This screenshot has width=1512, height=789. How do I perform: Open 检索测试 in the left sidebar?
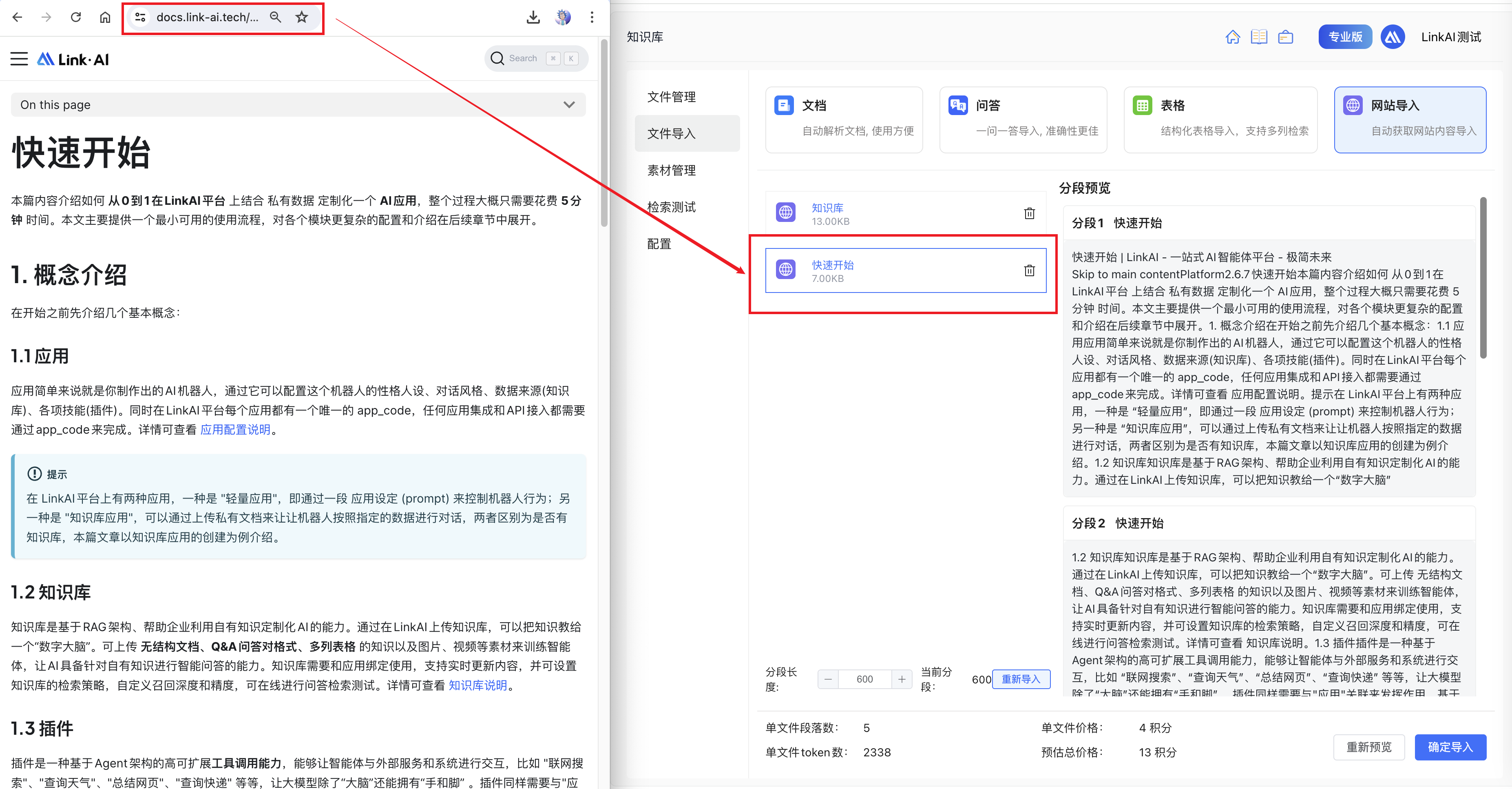pyautogui.click(x=671, y=207)
